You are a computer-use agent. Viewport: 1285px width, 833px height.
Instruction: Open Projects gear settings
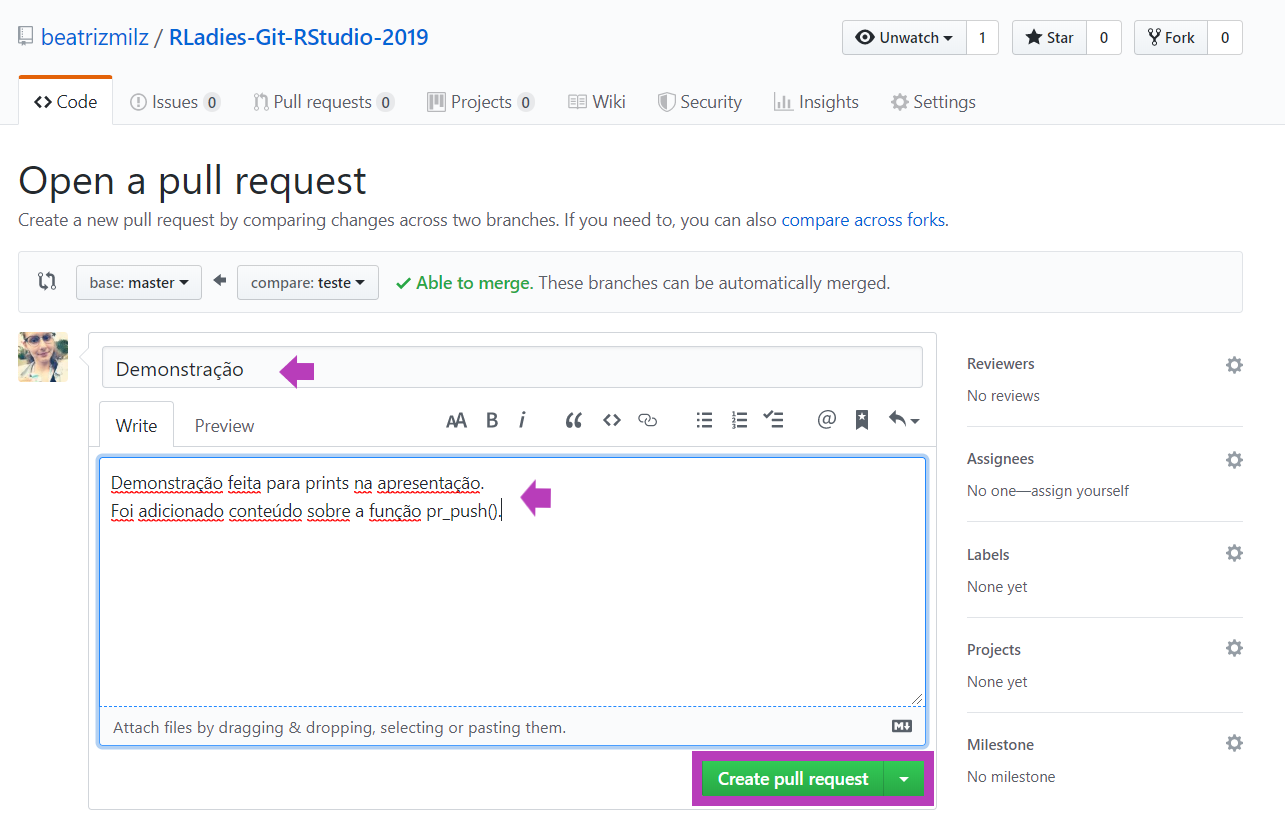click(1234, 648)
